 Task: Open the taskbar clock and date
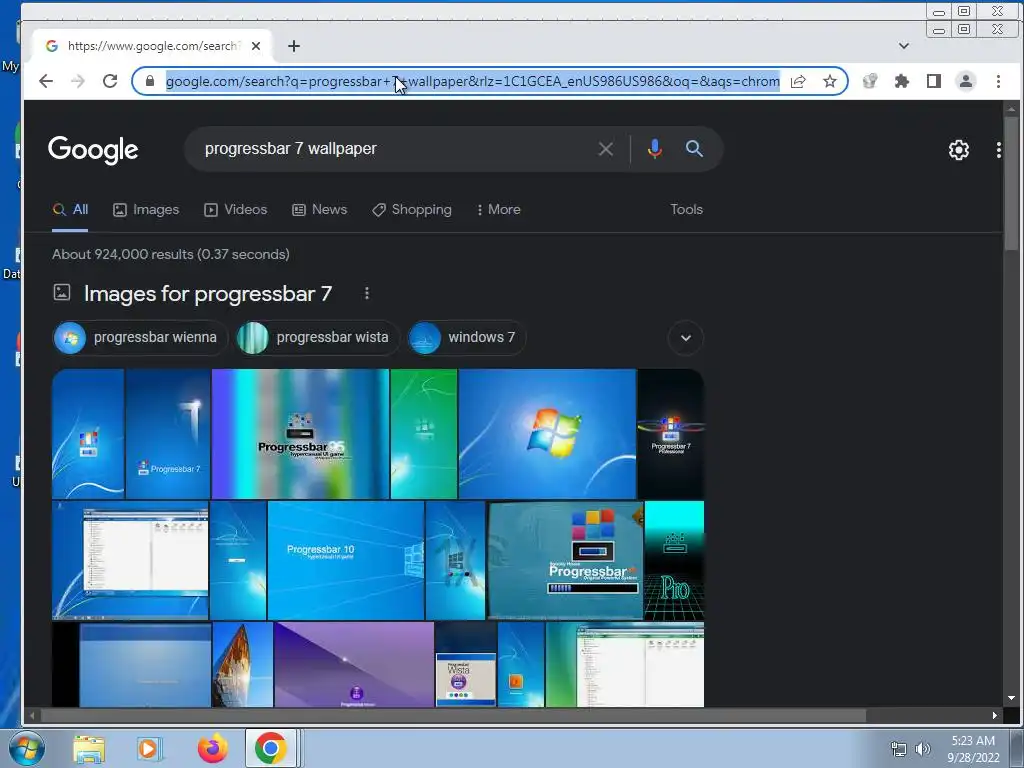point(973,749)
